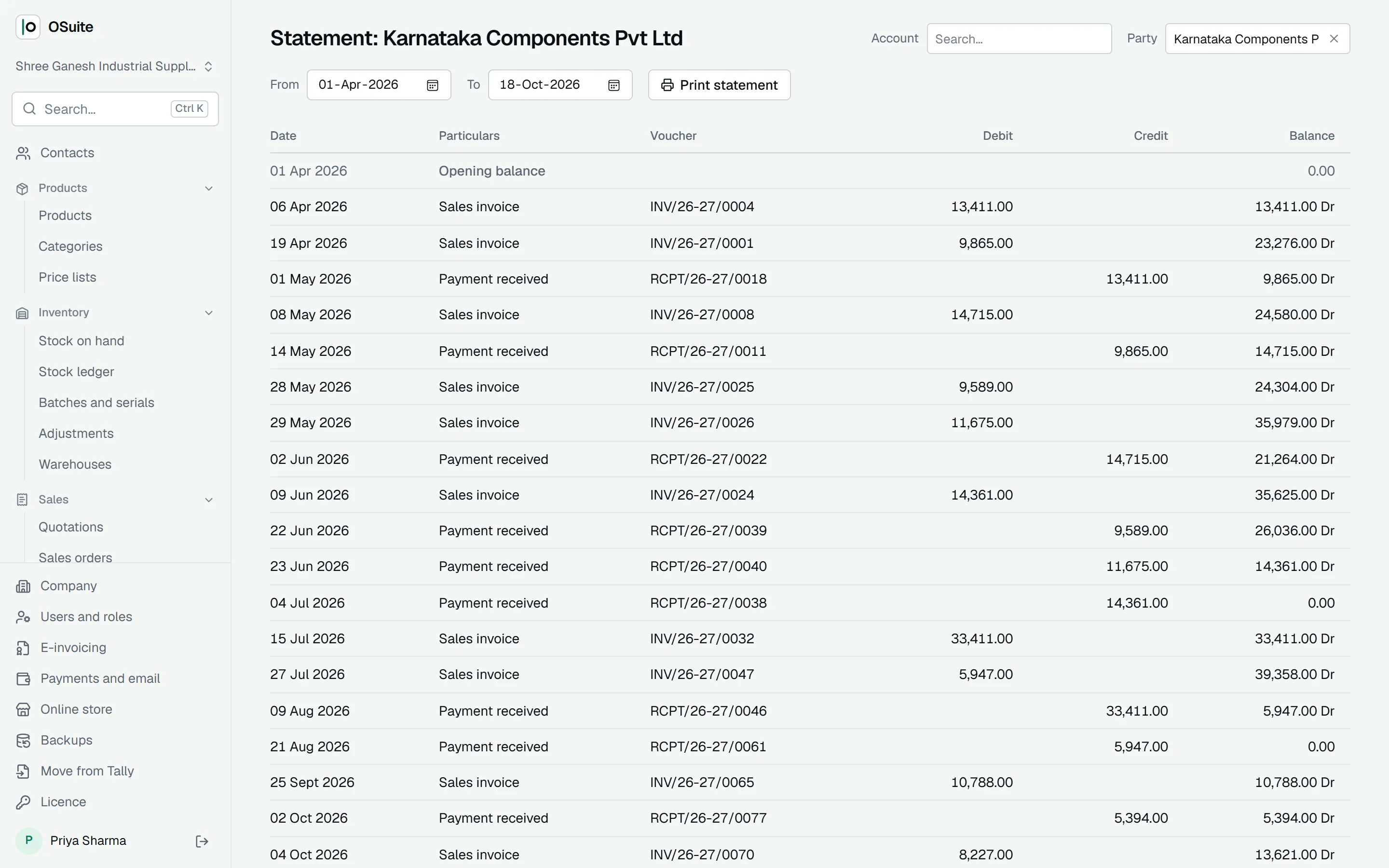Click the logout icon beside Priya Sharma
This screenshot has width=1389, height=868.
point(202,841)
